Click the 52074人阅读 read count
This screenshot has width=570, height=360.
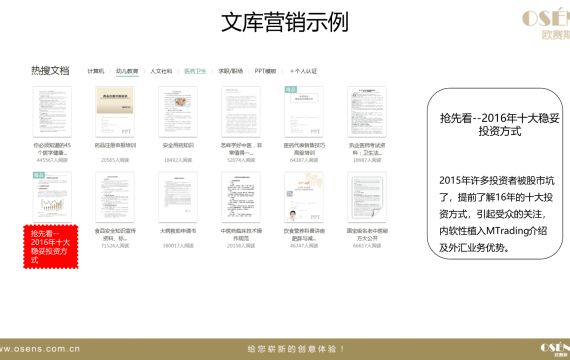tap(241, 160)
